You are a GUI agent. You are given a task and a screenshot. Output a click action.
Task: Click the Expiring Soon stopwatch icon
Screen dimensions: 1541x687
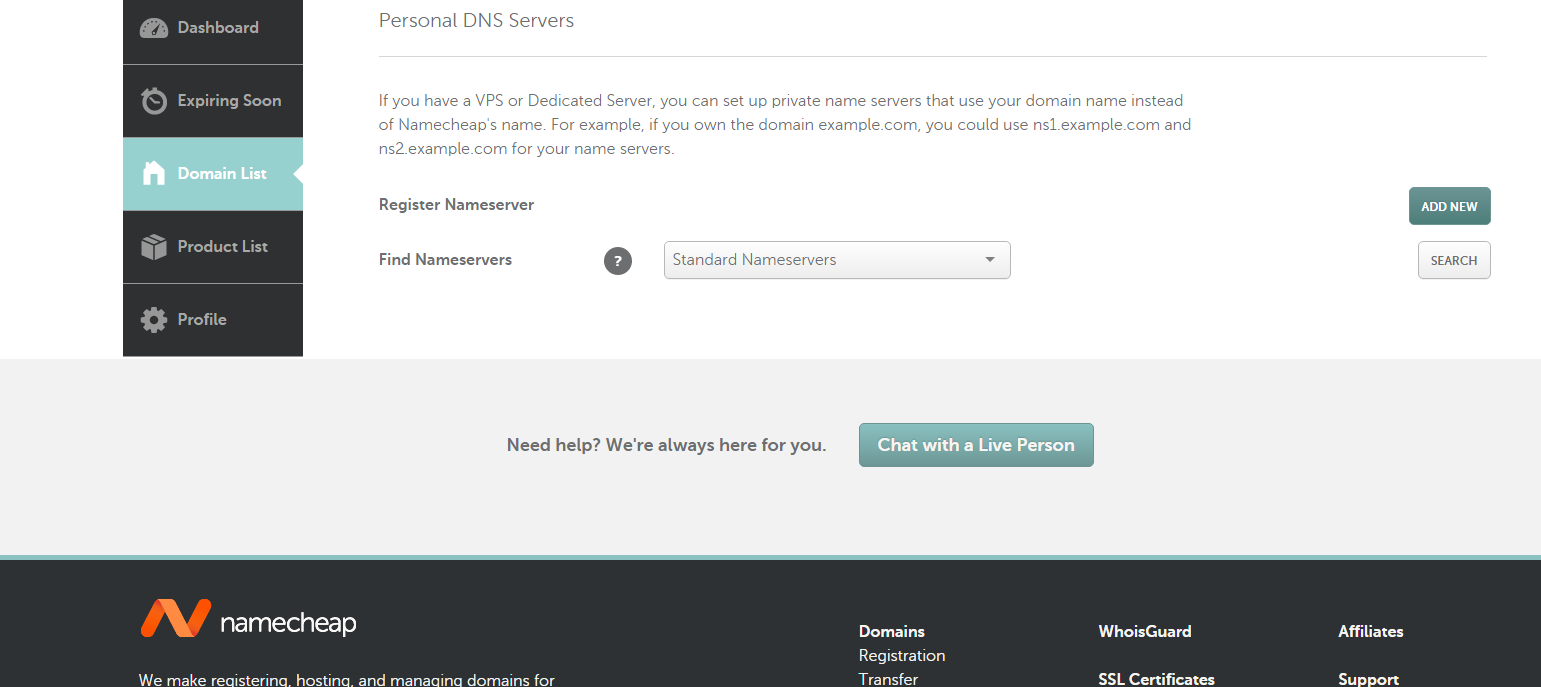pyautogui.click(x=154, y=101)
